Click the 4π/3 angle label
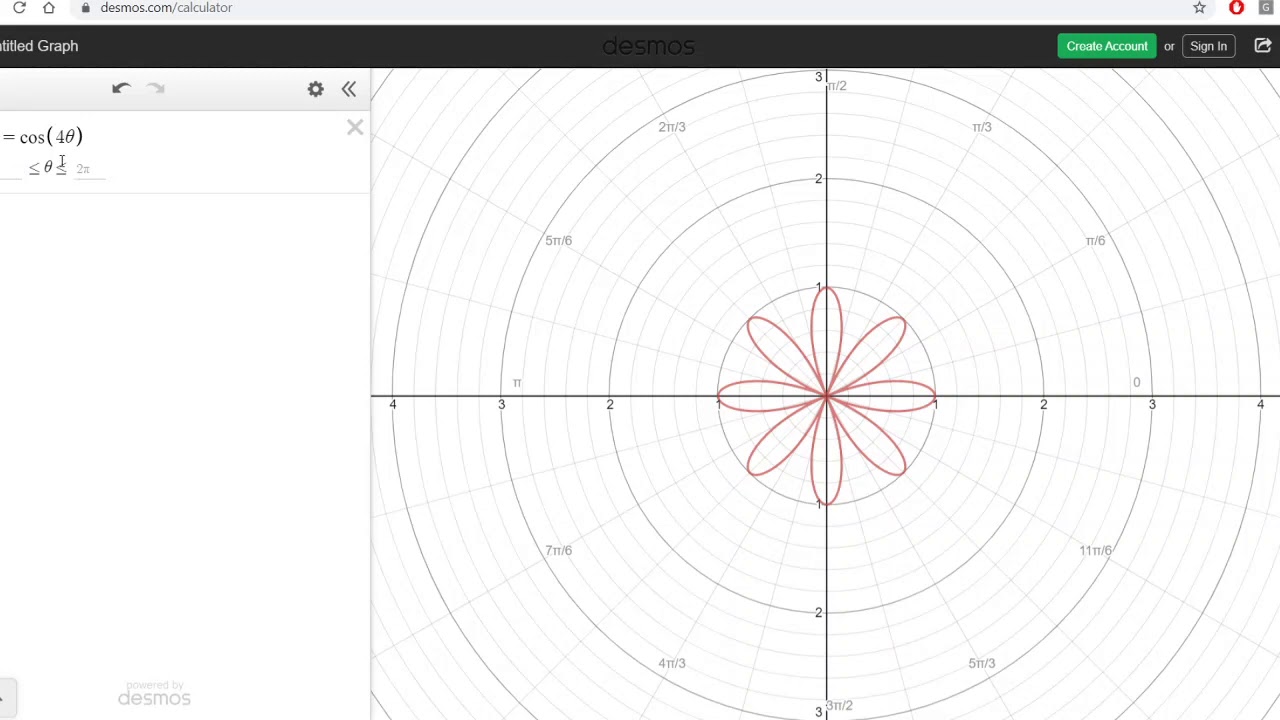The height and width of the screenshot is (720, 1280). coord(672,664)
